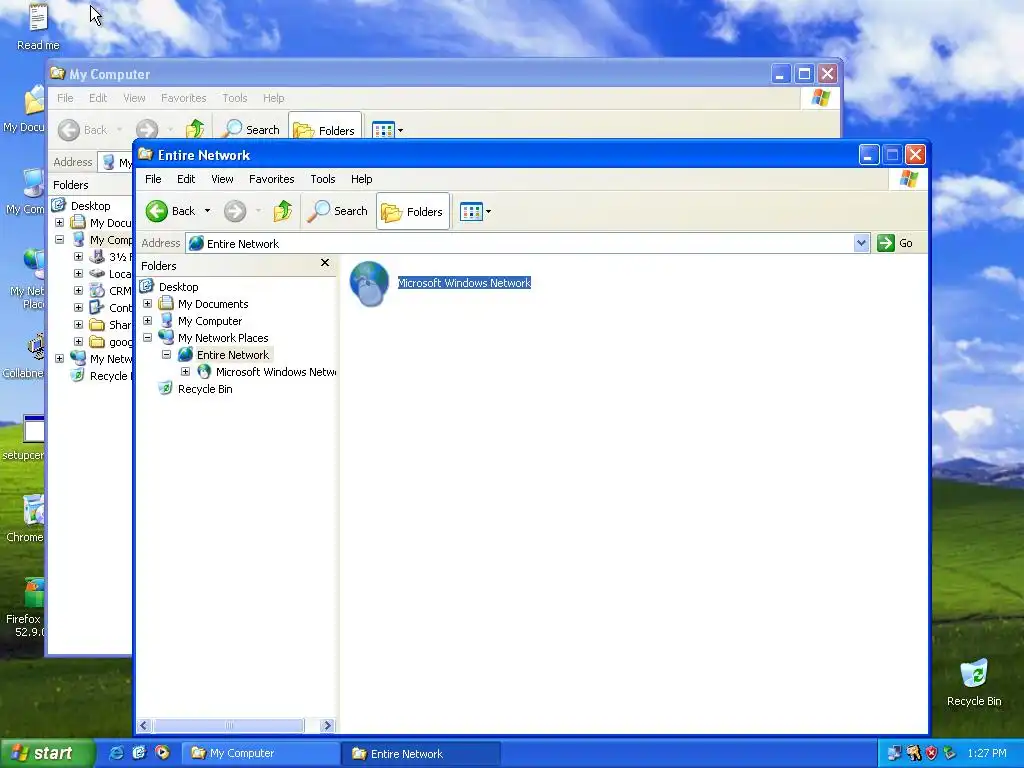Screen dimensions: 1024x768
Task: Click the network connection tray icon
Action: pos(895,754)
